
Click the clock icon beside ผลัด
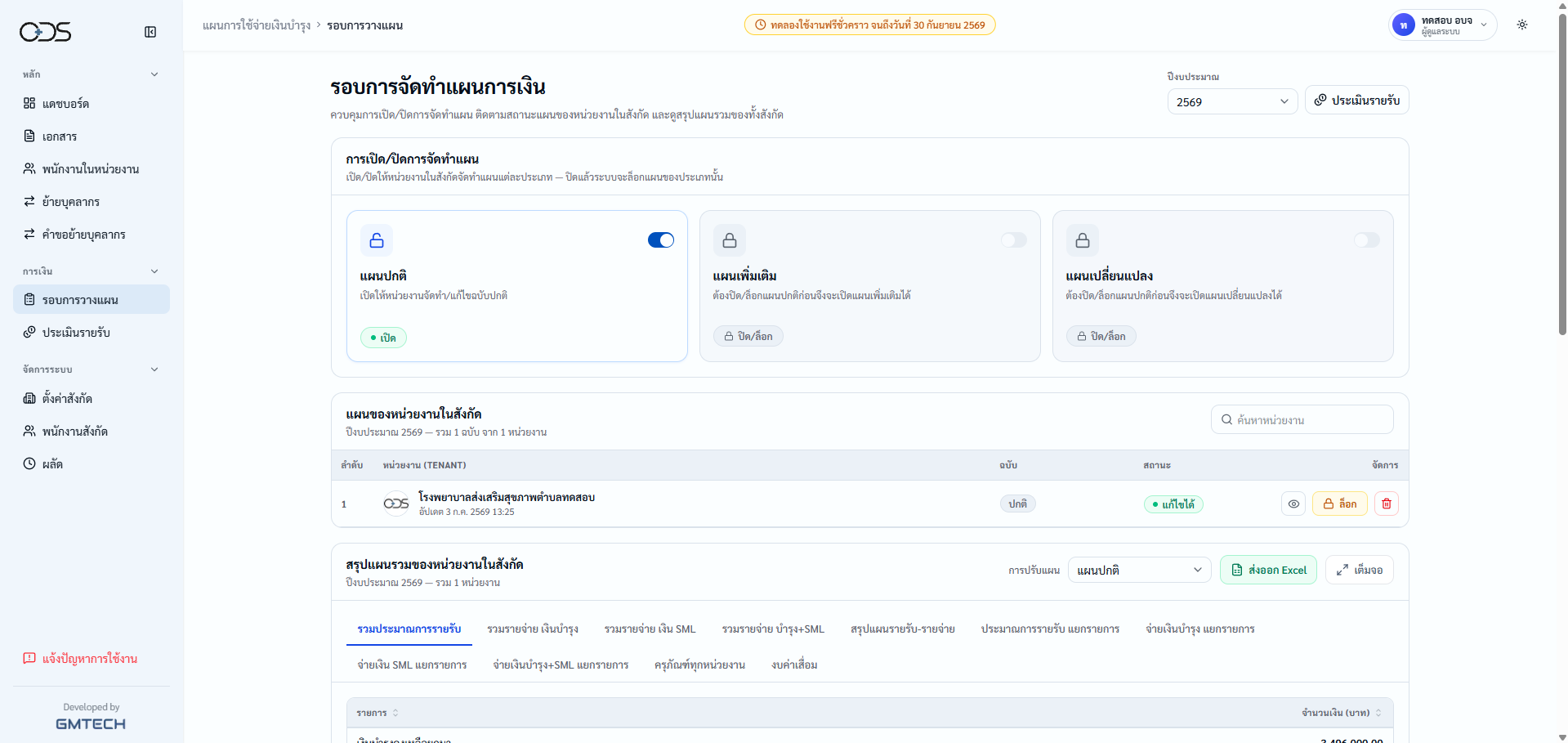pos(29,463)
